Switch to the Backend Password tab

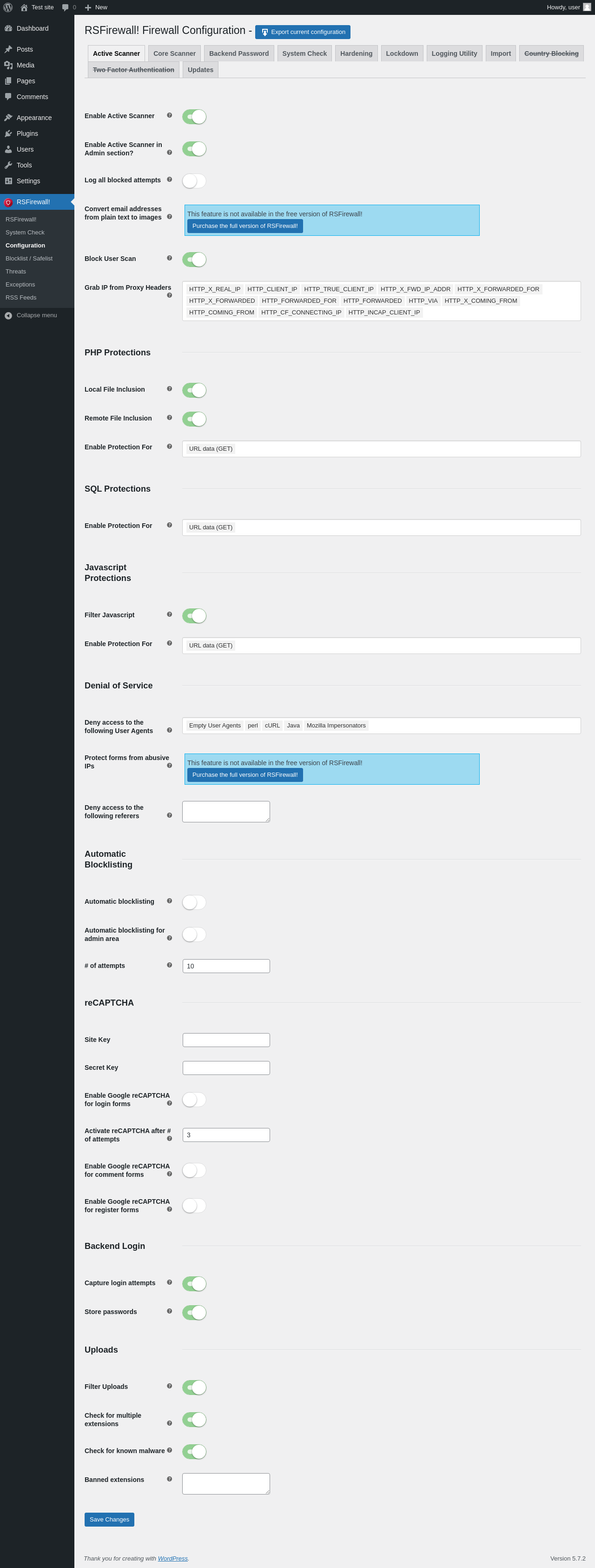239,53
